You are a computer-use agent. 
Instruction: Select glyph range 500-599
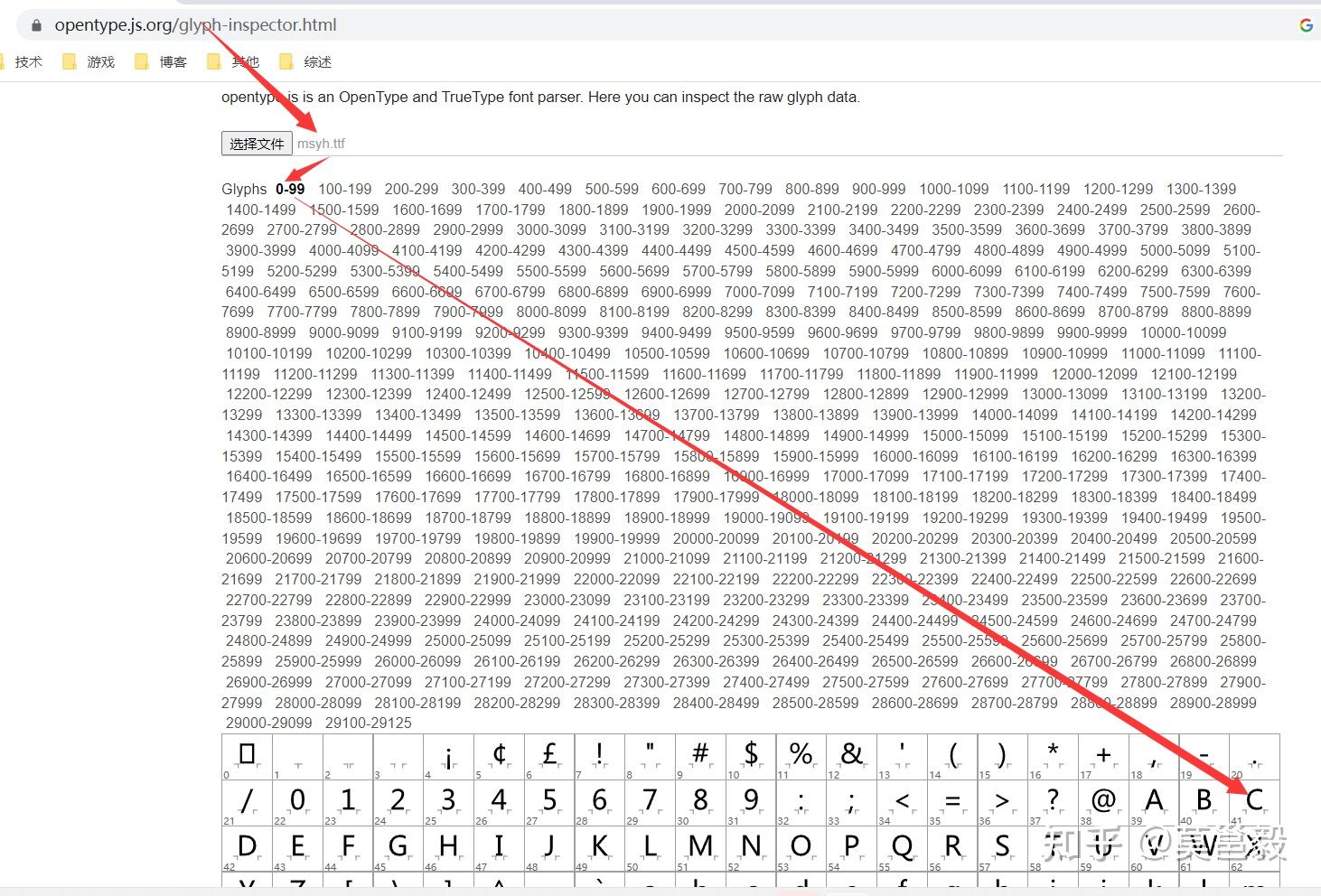(x=612, y=189)
